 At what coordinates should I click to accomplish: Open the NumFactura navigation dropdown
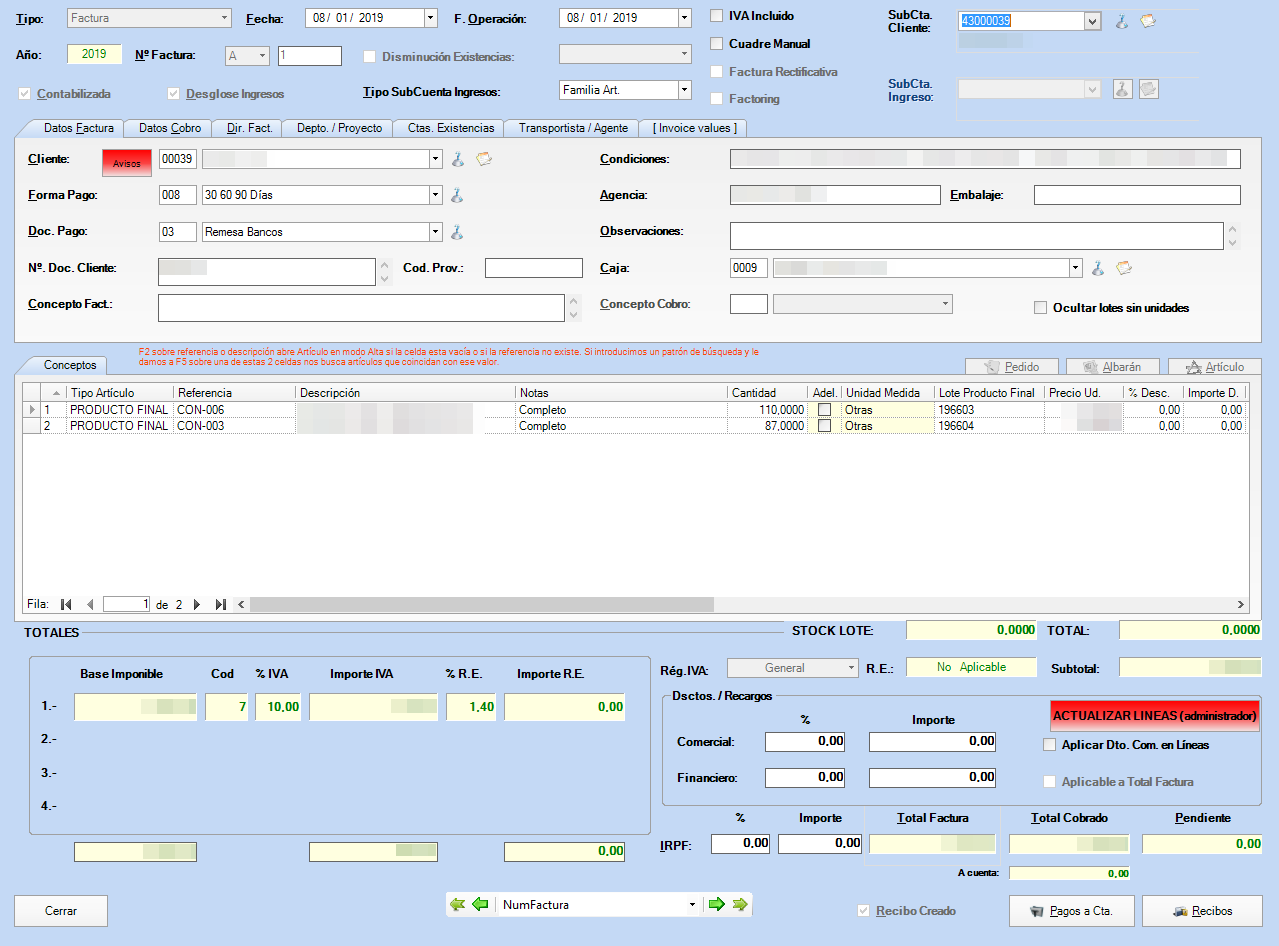[x=693, y=905]
